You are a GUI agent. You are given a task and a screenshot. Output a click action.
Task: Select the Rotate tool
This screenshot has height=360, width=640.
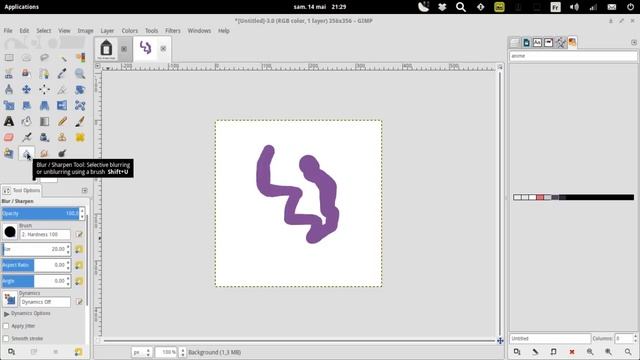tap(80, 89)
